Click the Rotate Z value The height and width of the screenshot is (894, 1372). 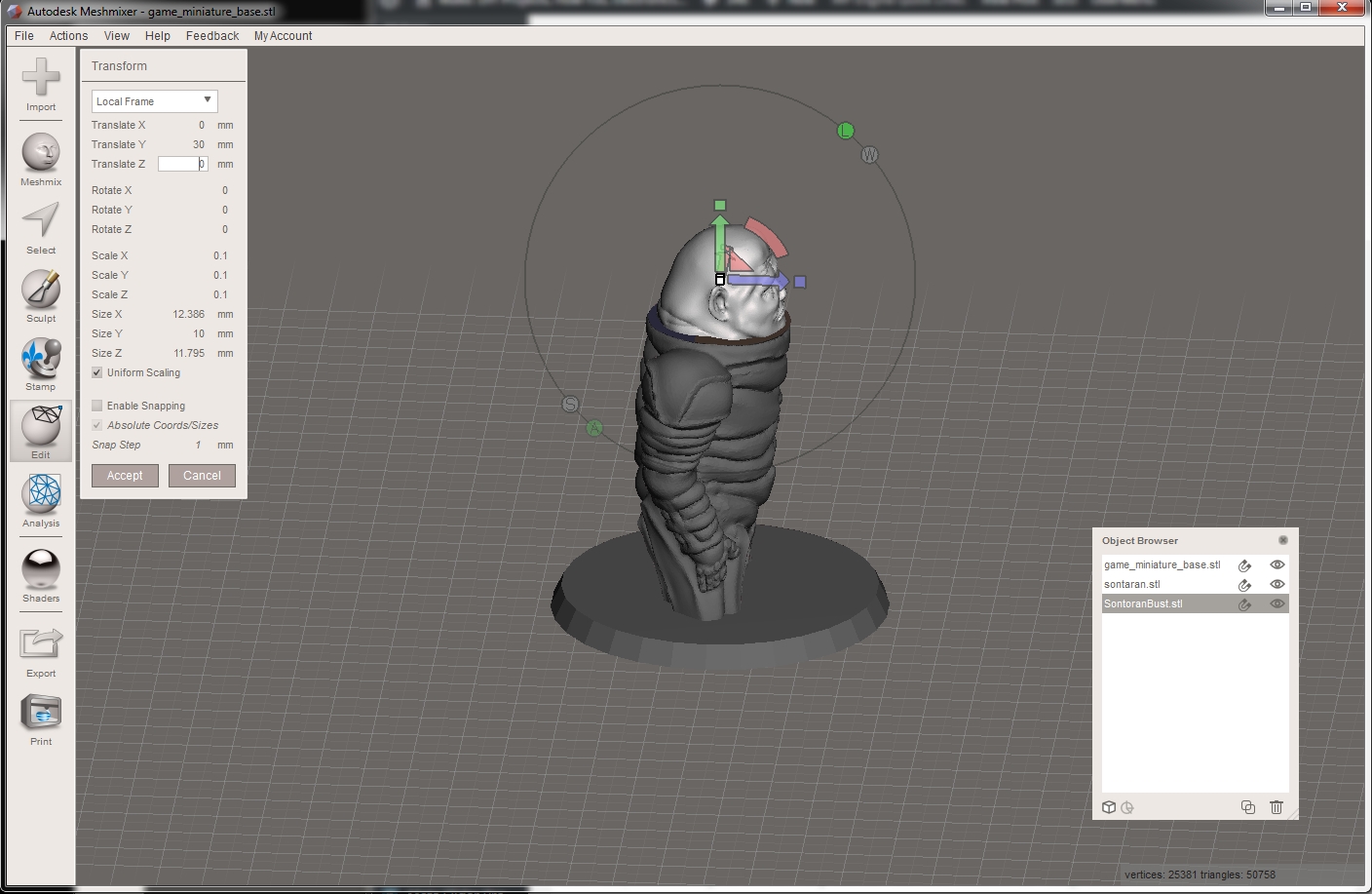coord(225,229)
